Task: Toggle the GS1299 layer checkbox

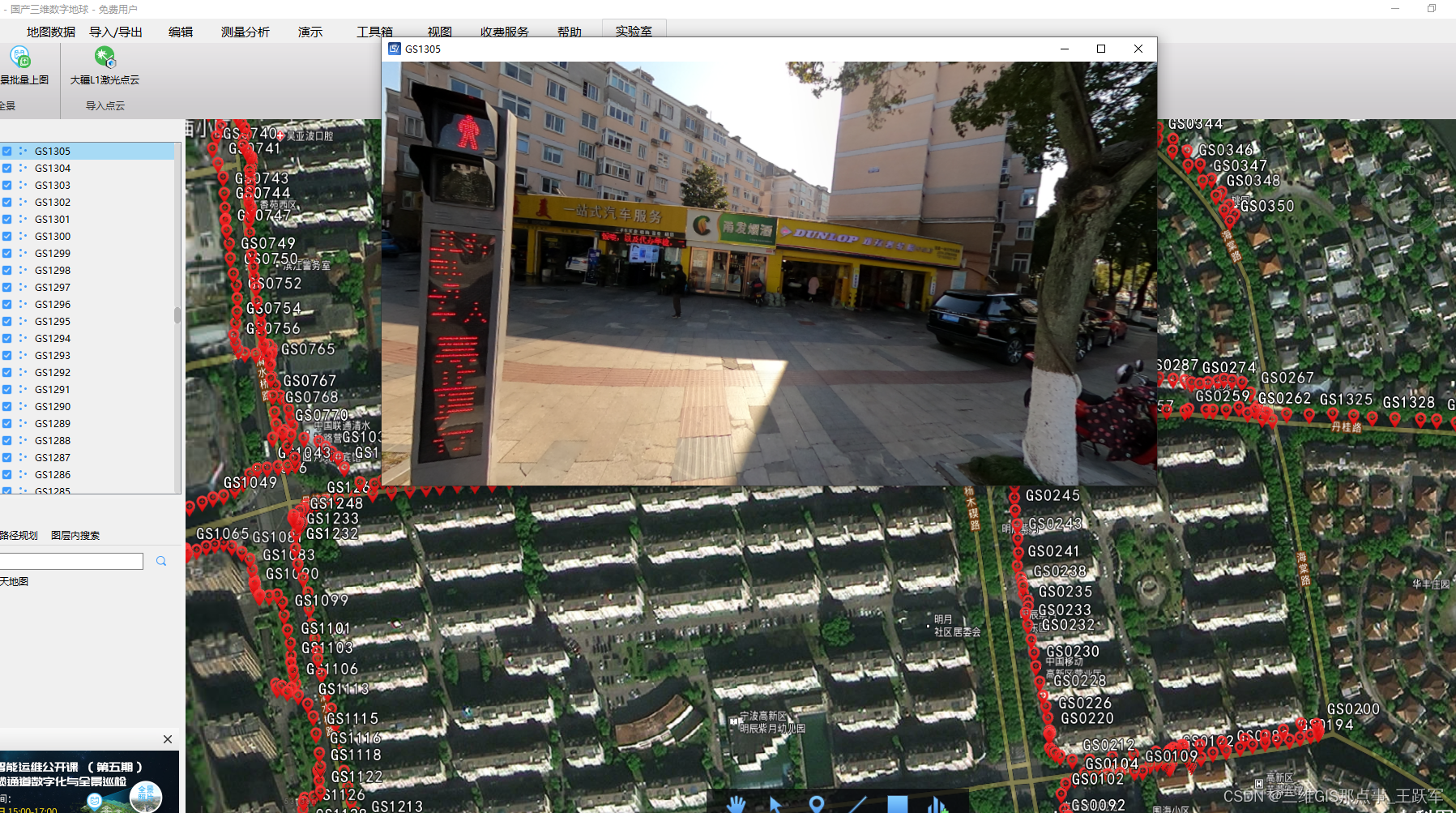Action: [x=6, y=254]
